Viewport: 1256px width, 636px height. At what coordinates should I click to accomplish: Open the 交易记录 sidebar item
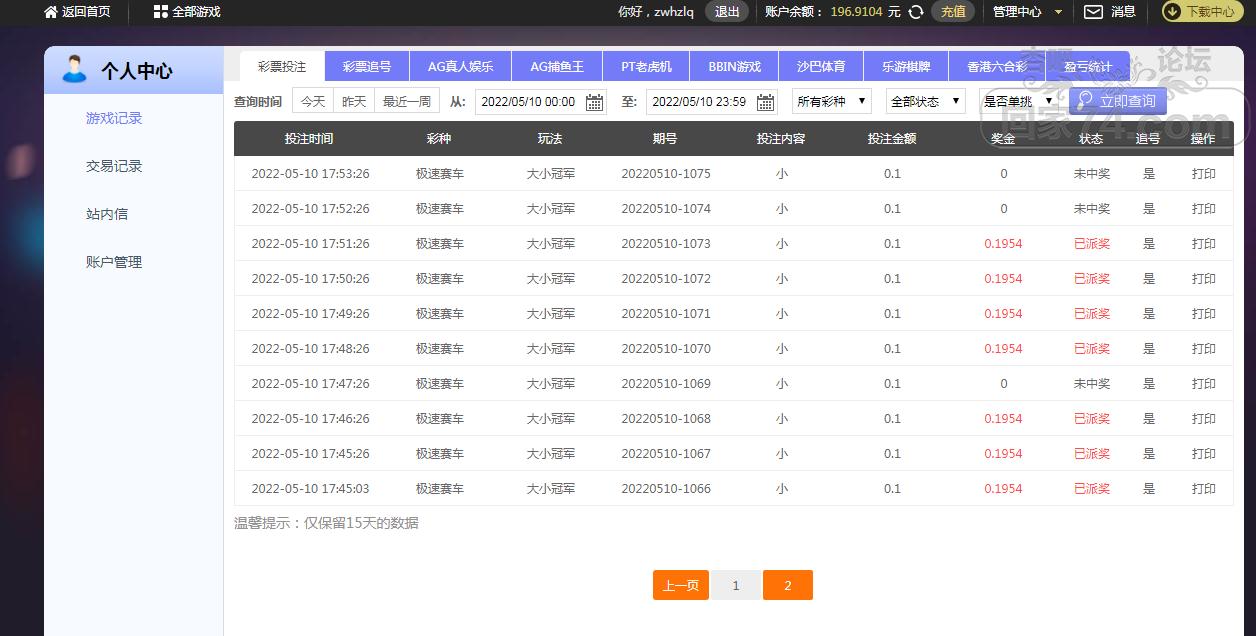114,166
